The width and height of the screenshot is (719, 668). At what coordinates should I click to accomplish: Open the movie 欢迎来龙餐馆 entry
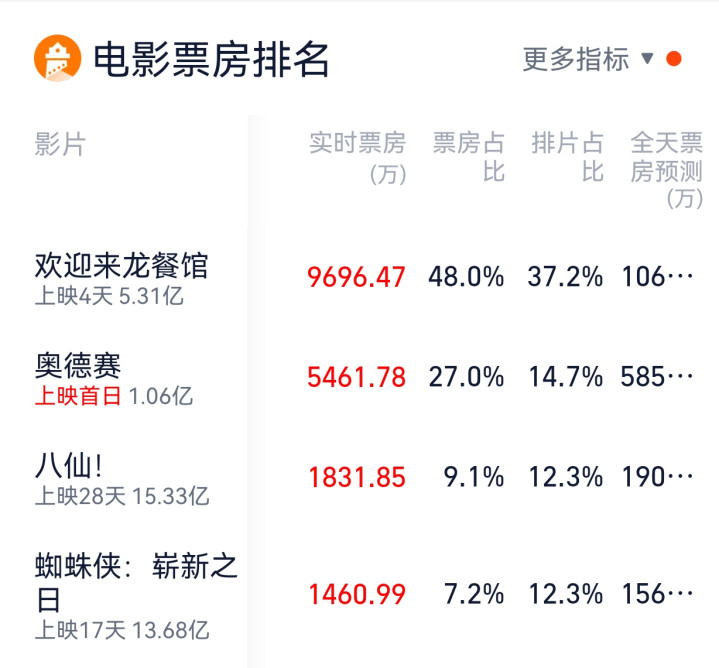(122, 265)
